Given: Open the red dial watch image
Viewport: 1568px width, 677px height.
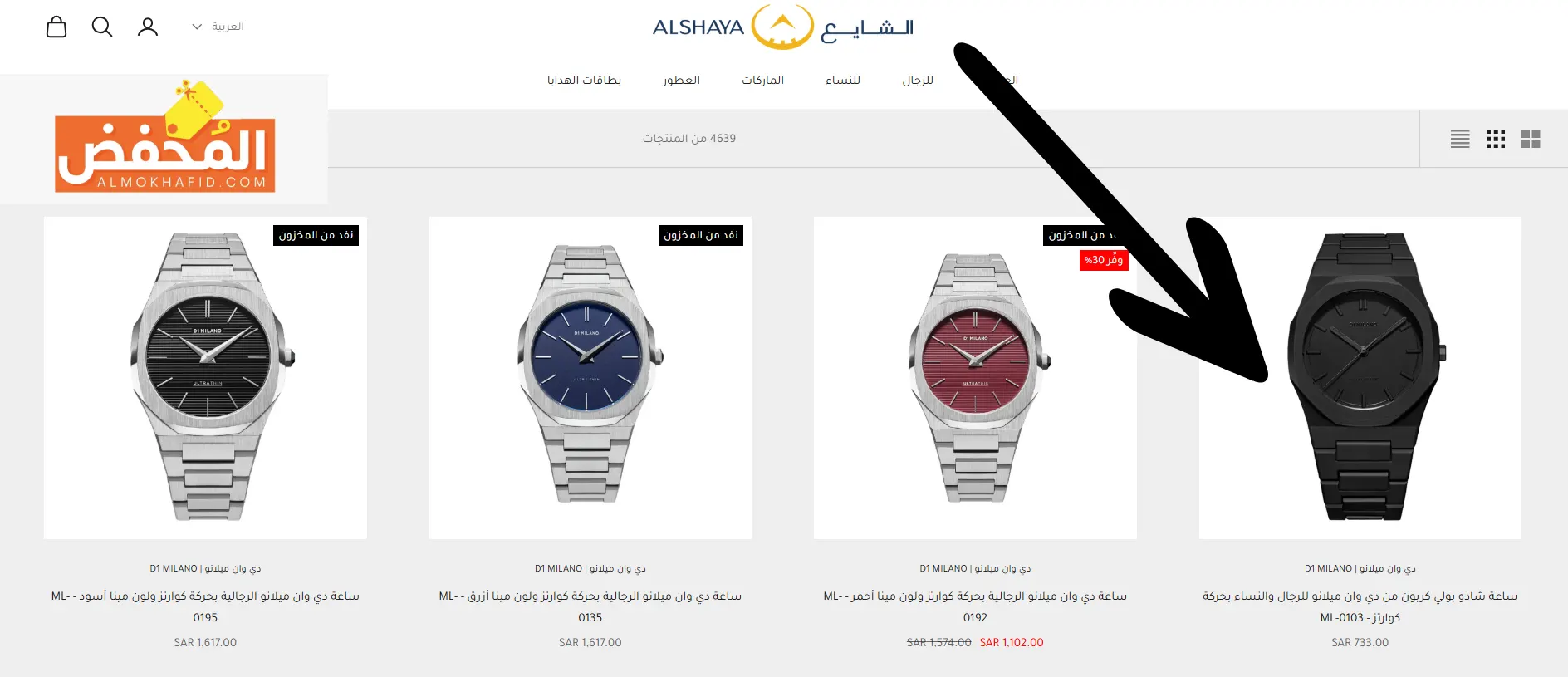Looking at the screenshot, I should (975, 378).
